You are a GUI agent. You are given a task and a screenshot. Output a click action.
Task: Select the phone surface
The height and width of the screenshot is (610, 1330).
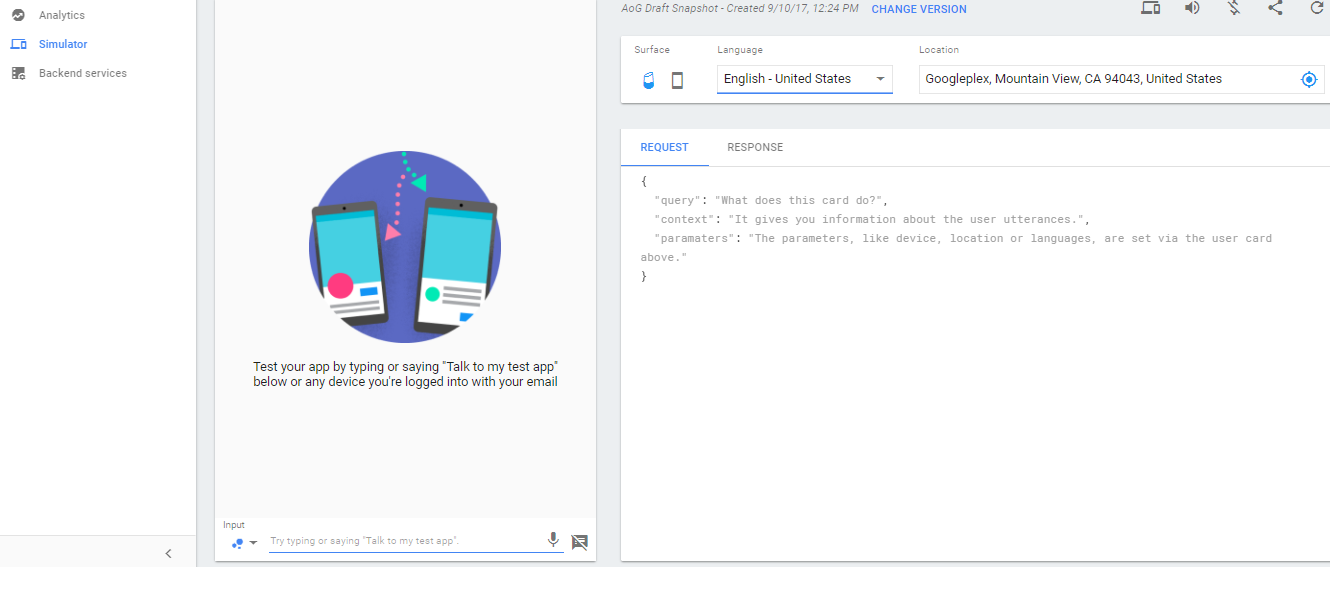(x=677, y=80)
